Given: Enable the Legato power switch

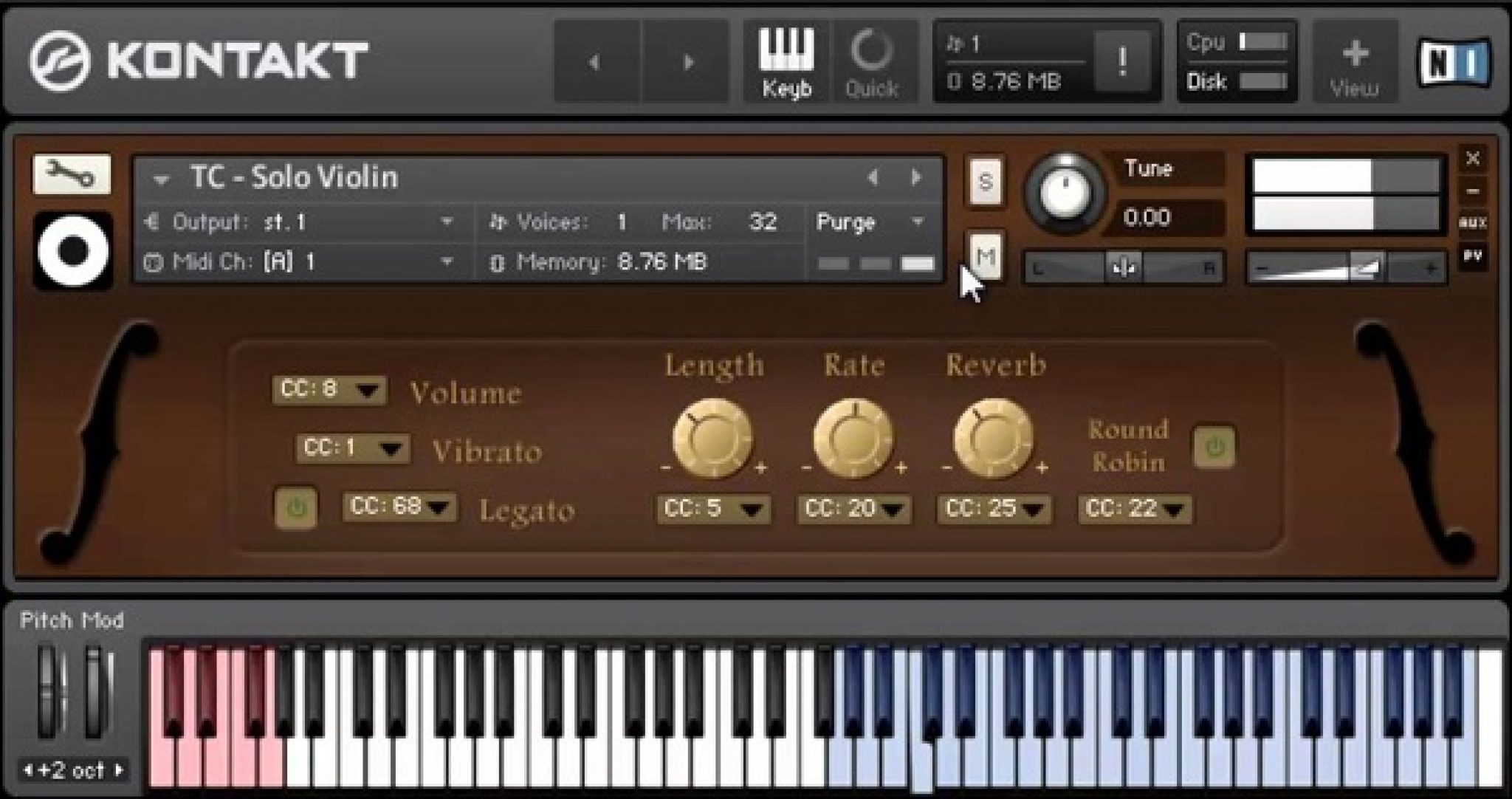Looking at the screenshot, I should tap(295, 508).
